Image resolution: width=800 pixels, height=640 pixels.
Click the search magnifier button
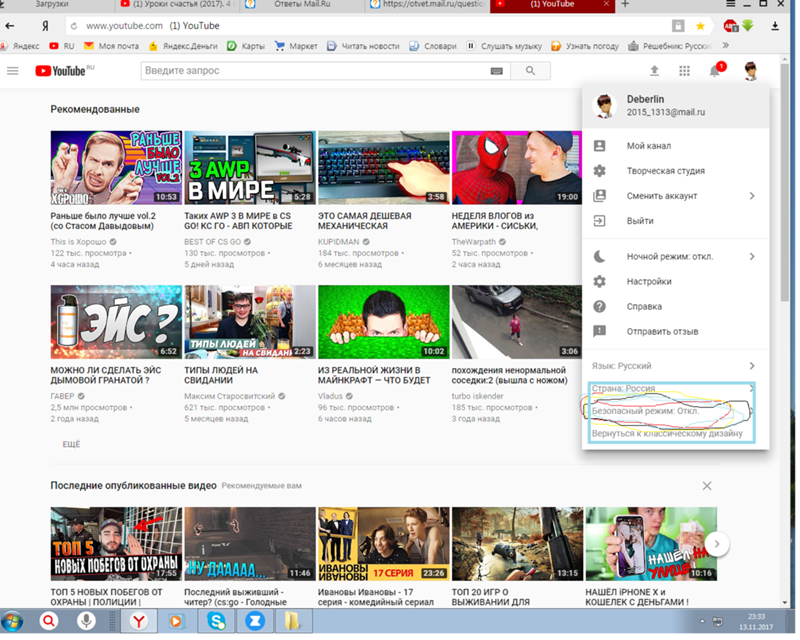click(530, 71)
